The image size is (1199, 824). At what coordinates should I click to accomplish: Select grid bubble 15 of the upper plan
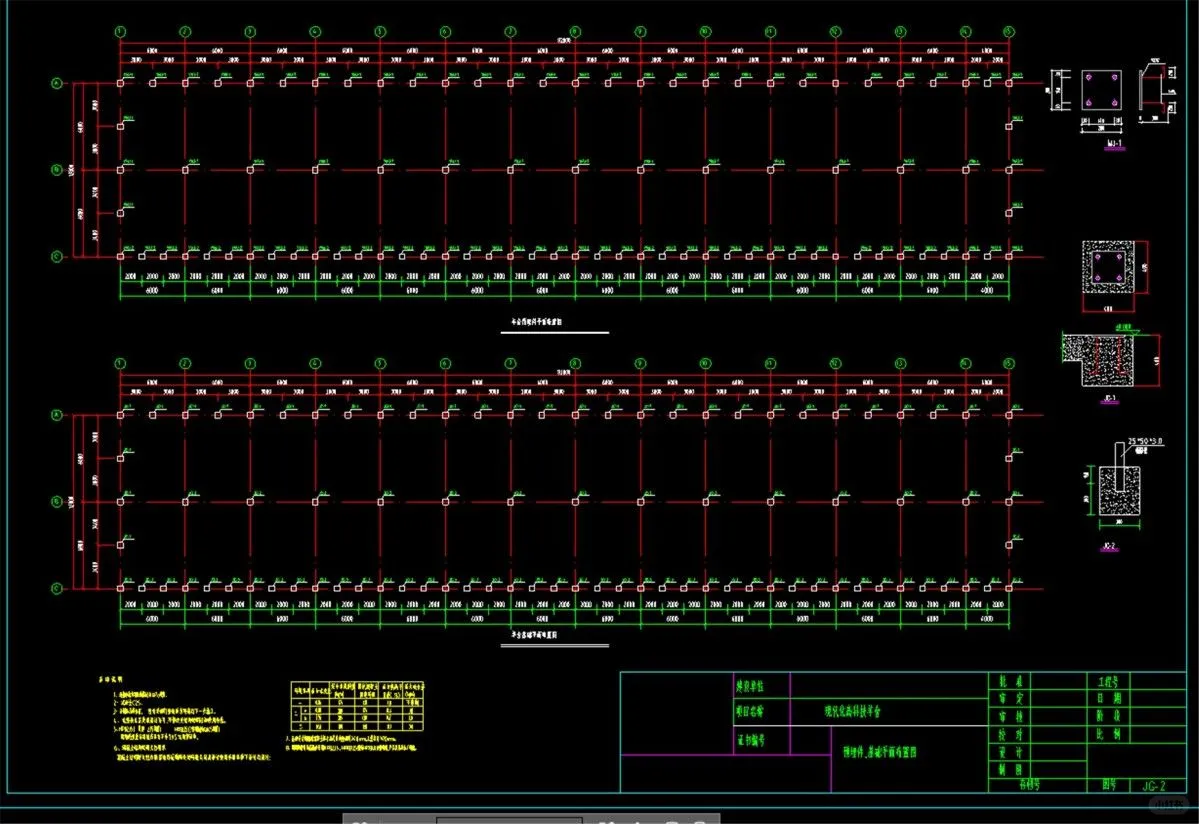(x=1009, y=31)
